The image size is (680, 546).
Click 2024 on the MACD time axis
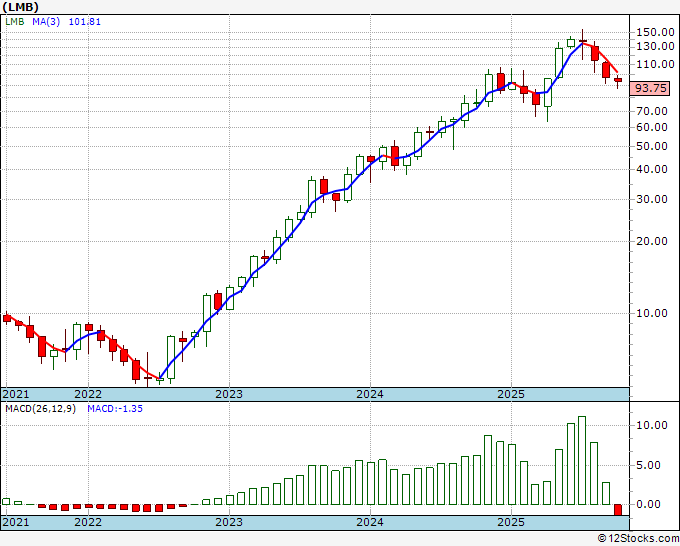(370, 522)
